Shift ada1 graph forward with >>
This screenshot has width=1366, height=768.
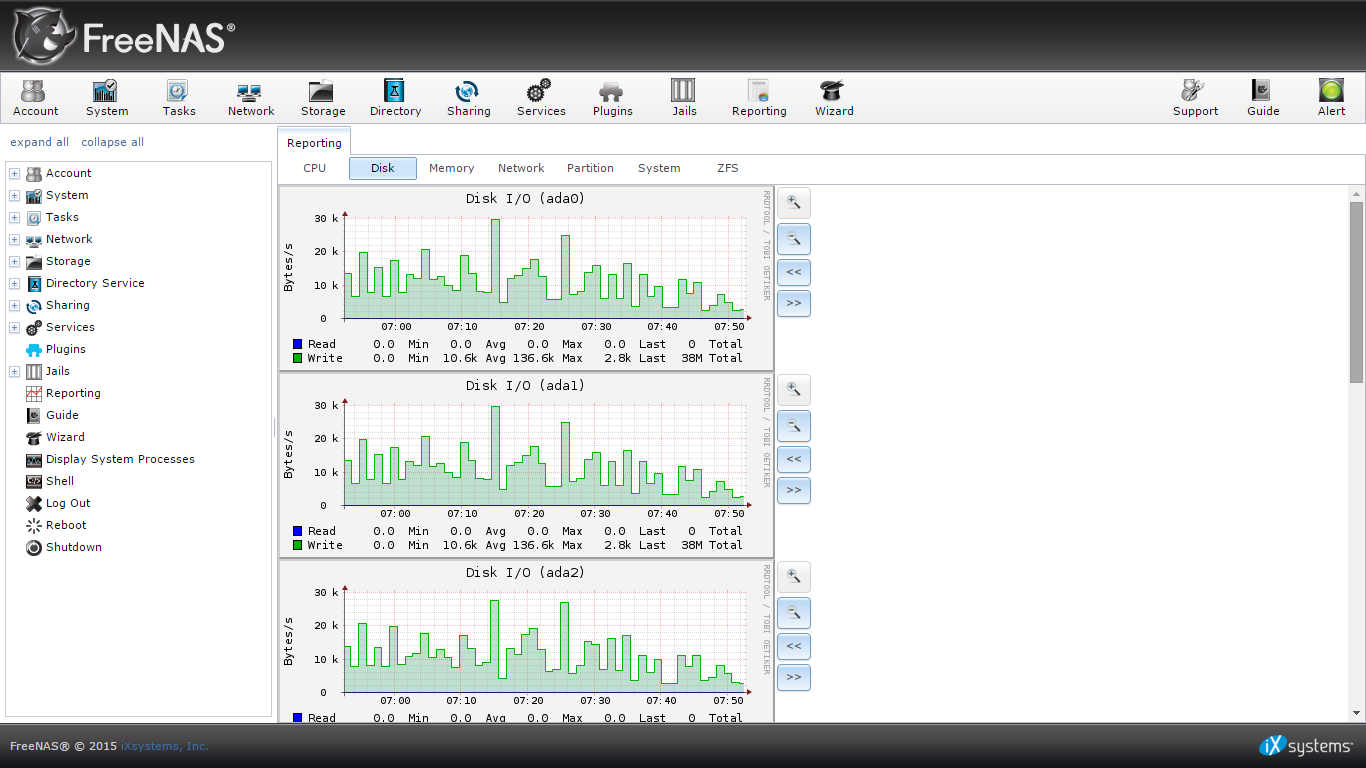point(794,490)
